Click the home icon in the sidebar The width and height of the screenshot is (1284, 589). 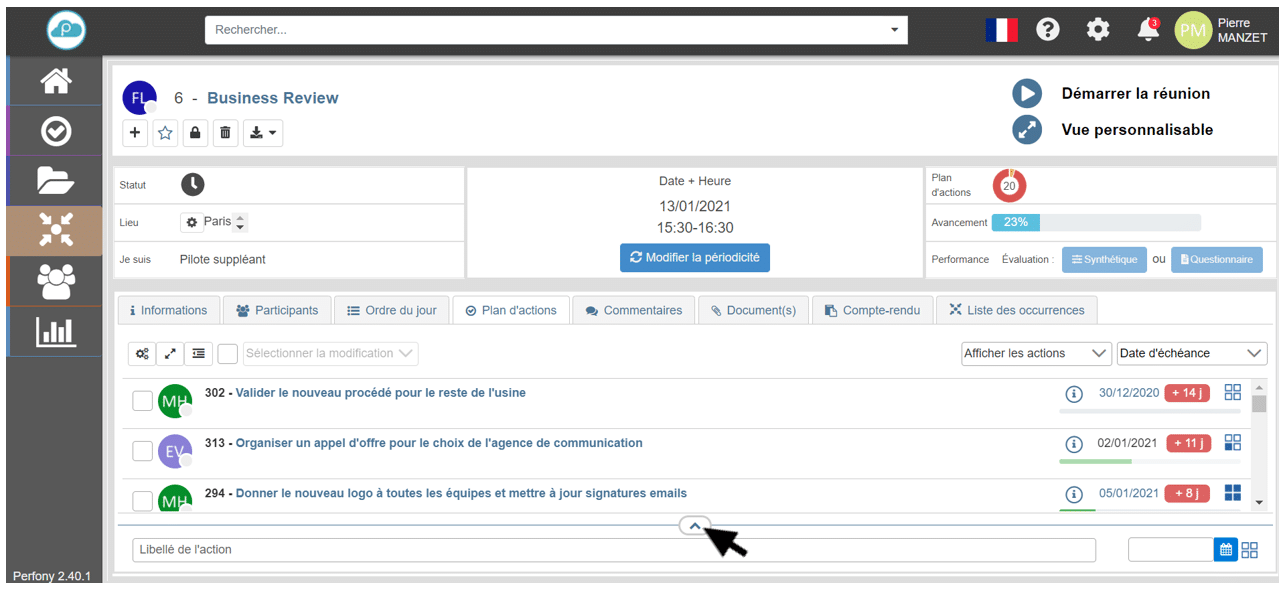tap(55, 81)
